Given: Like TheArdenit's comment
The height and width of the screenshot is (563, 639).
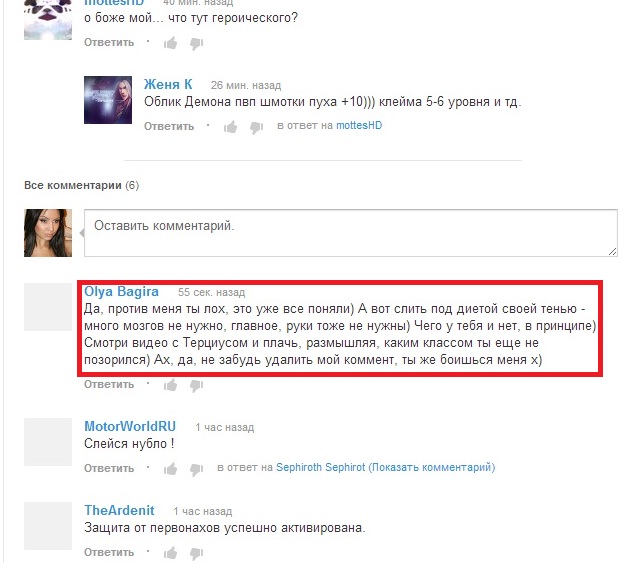Looking at the screenshot, I should tap(171, 553).
